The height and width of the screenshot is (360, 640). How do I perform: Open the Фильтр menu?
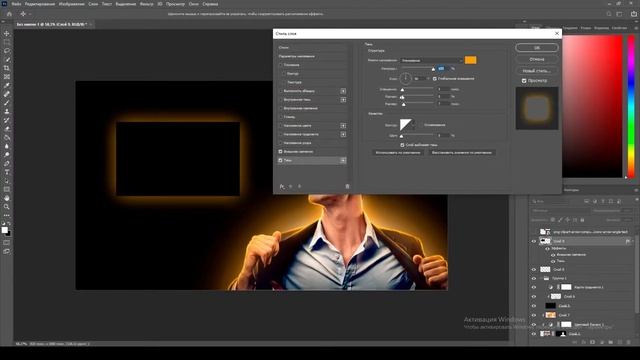[x=147, y=4]
